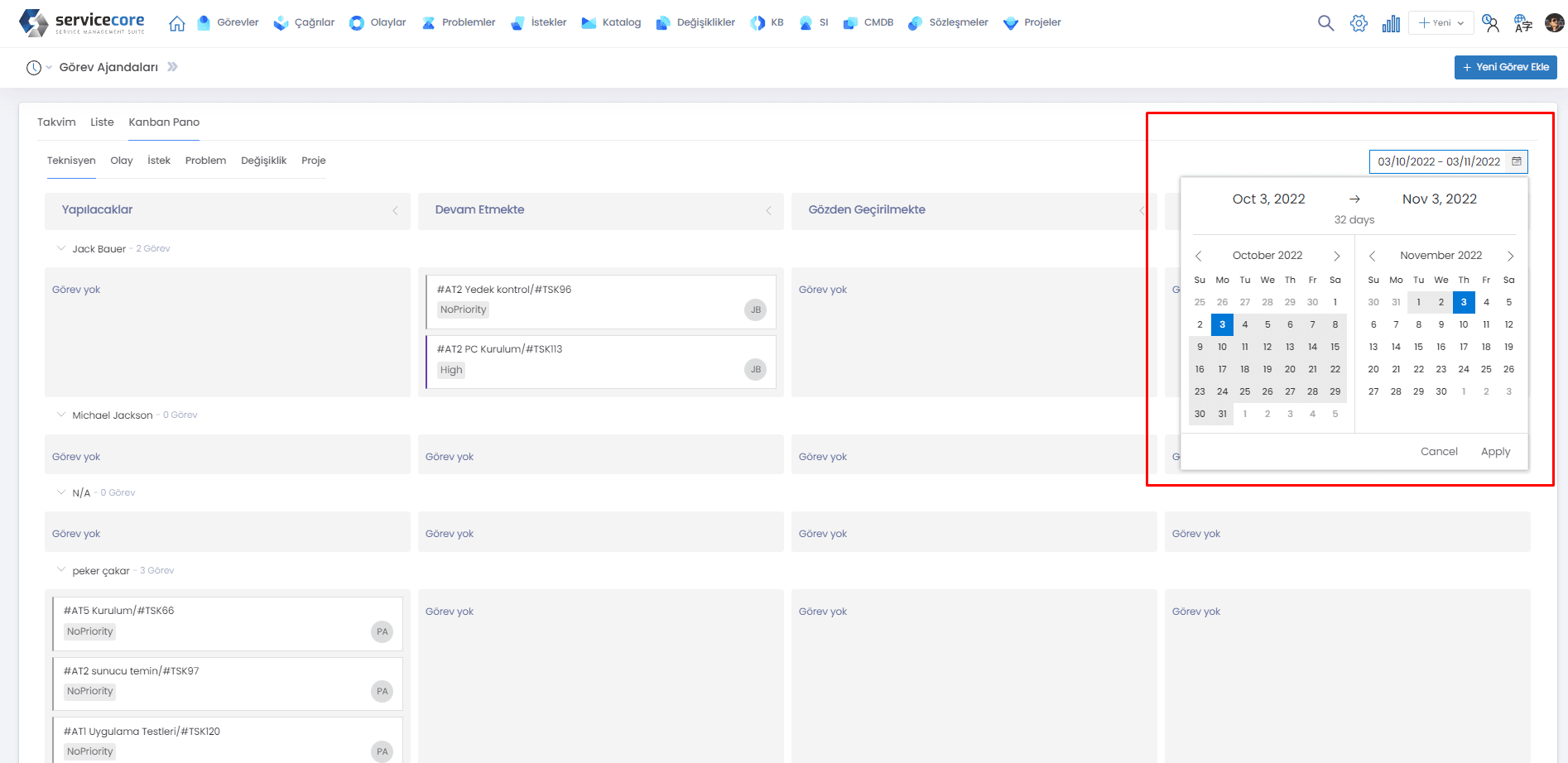1568x763 pixels.
Task: Select October 15 in the calendar
Action: 1335,347
